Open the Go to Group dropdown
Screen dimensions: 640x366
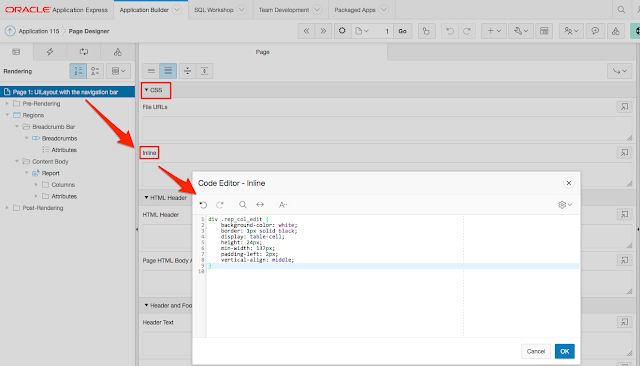[620, 71]
